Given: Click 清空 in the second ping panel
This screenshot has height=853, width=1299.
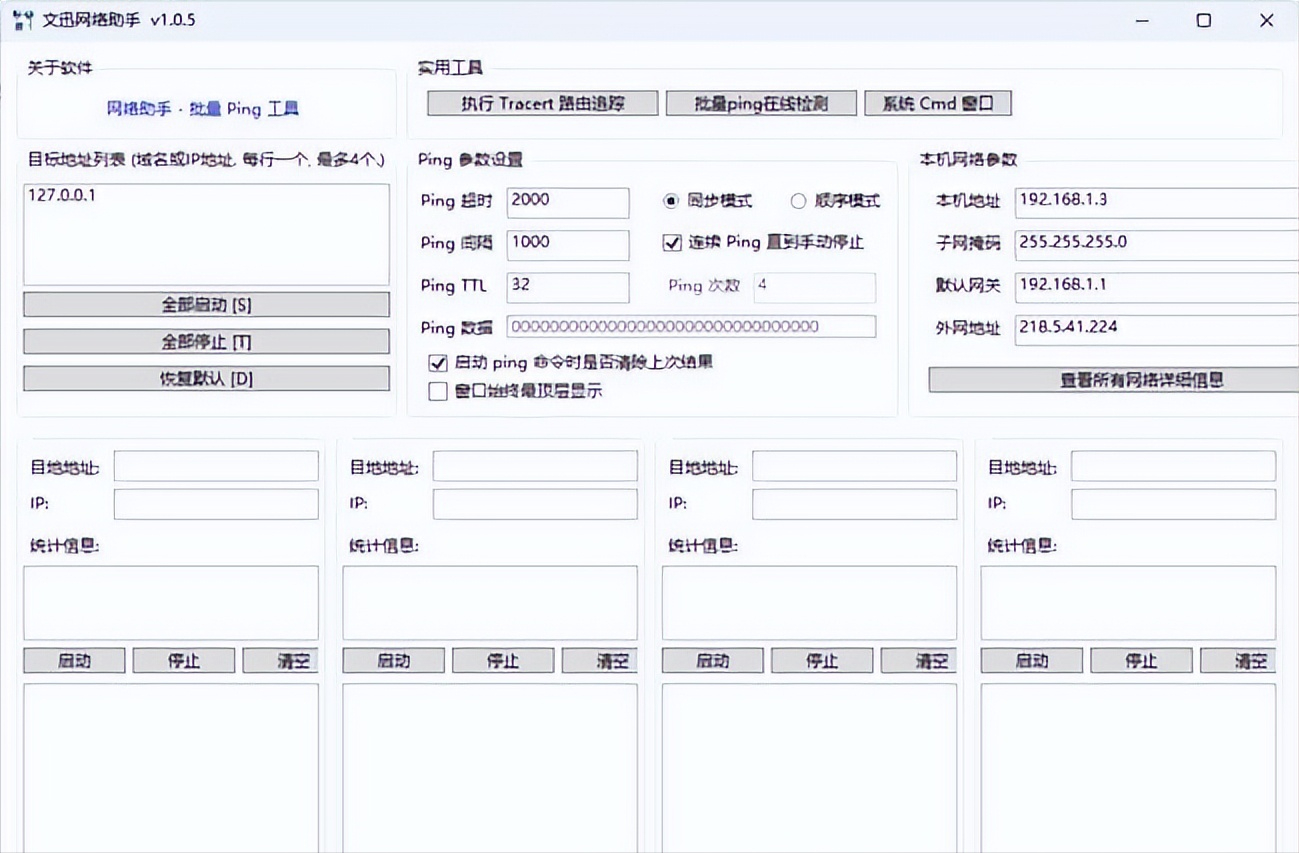Looking at the screenshot, I should coord(600,661).
